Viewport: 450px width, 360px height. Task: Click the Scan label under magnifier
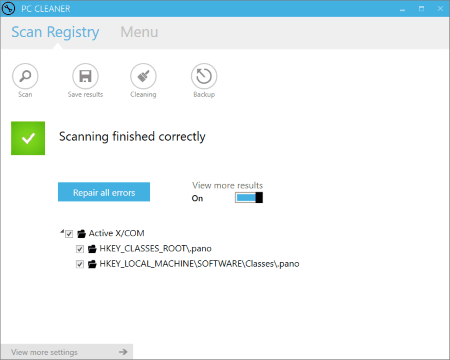[25, 94]
